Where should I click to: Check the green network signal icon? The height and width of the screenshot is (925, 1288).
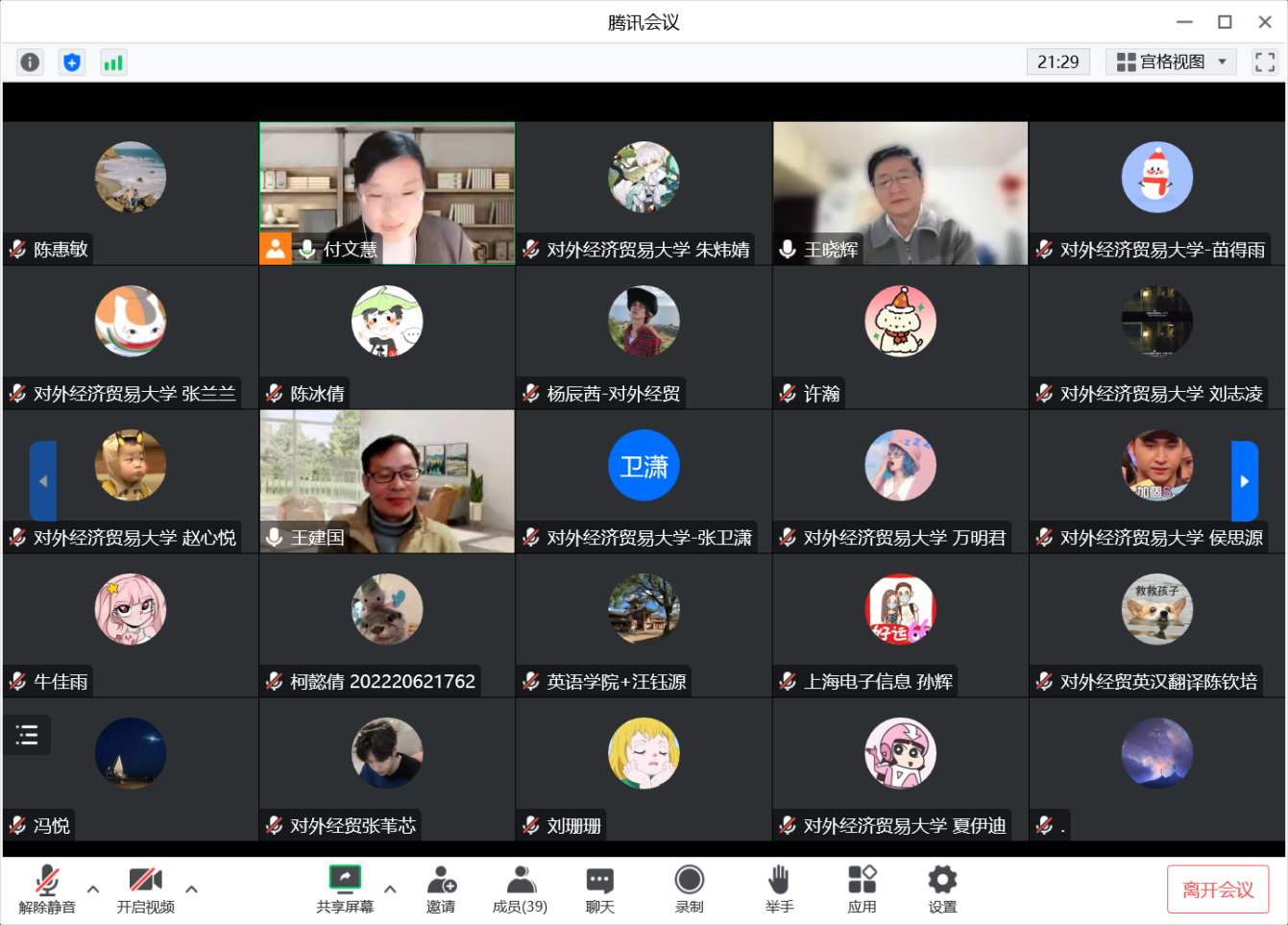pyautogui.click(x=113, y=62)
